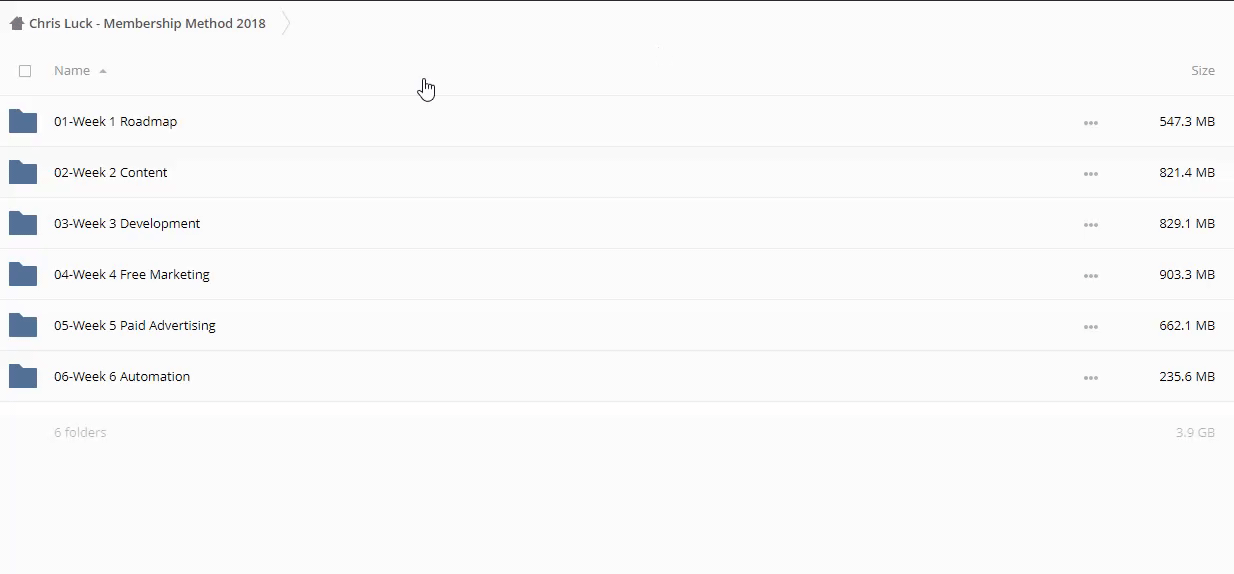Screen dimensions: 1234x574
Task: Expand actions menu for 06-Week 6 Automation
Action: coord(1090,378)
